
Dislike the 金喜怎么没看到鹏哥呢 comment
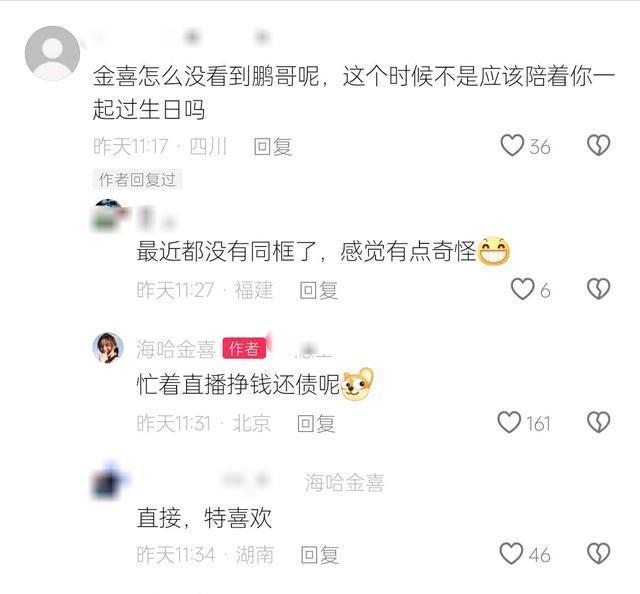(x=598, y=145)
